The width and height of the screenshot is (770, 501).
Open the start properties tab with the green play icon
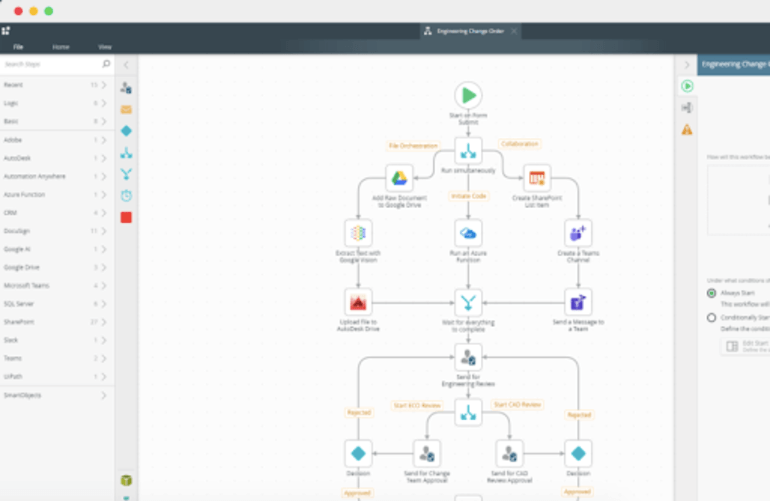point(687,86)
